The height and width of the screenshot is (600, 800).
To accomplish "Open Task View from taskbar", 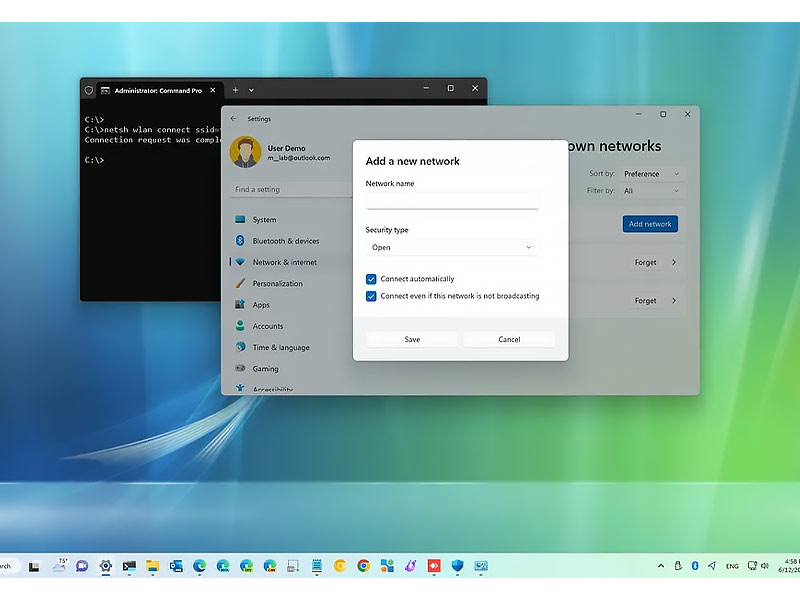I will coord(34,566).
